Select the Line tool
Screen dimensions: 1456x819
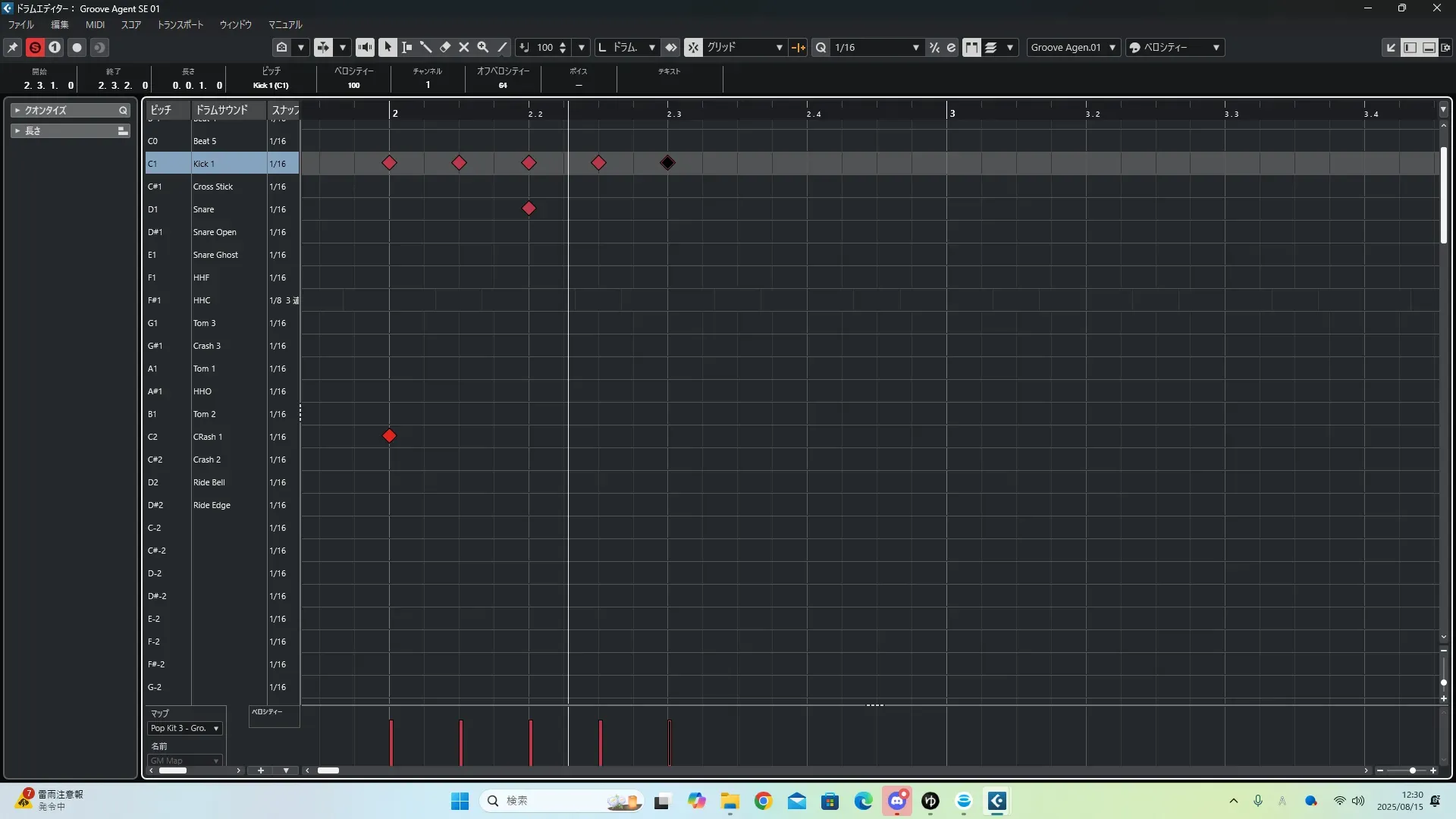tap(502, 47)
